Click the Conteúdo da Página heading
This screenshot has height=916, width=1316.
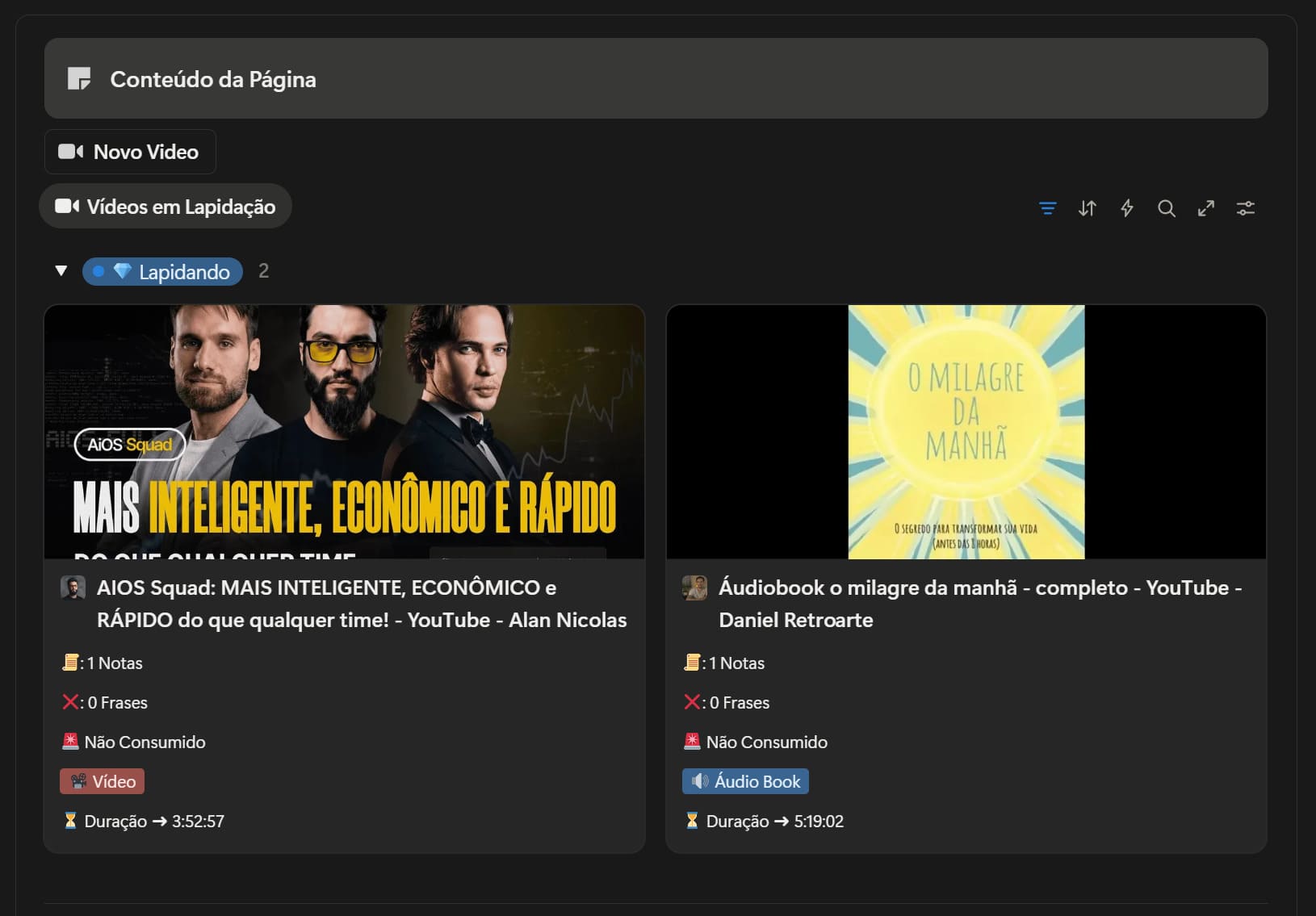[213, 79]
